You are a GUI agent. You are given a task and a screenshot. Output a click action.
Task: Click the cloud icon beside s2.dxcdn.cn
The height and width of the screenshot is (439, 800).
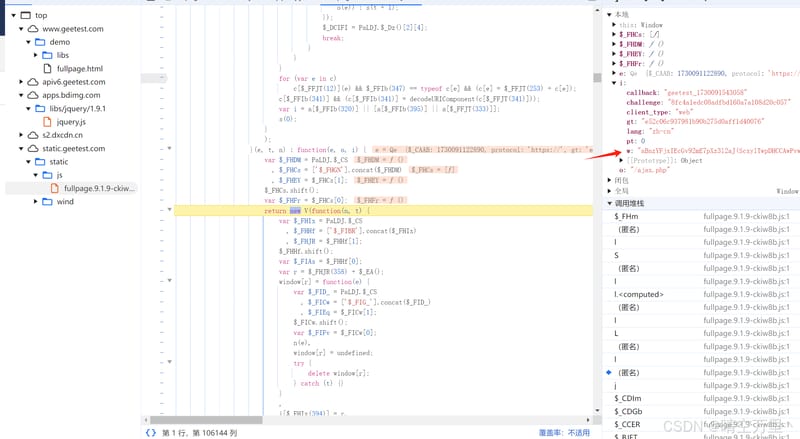coord(33,135)
